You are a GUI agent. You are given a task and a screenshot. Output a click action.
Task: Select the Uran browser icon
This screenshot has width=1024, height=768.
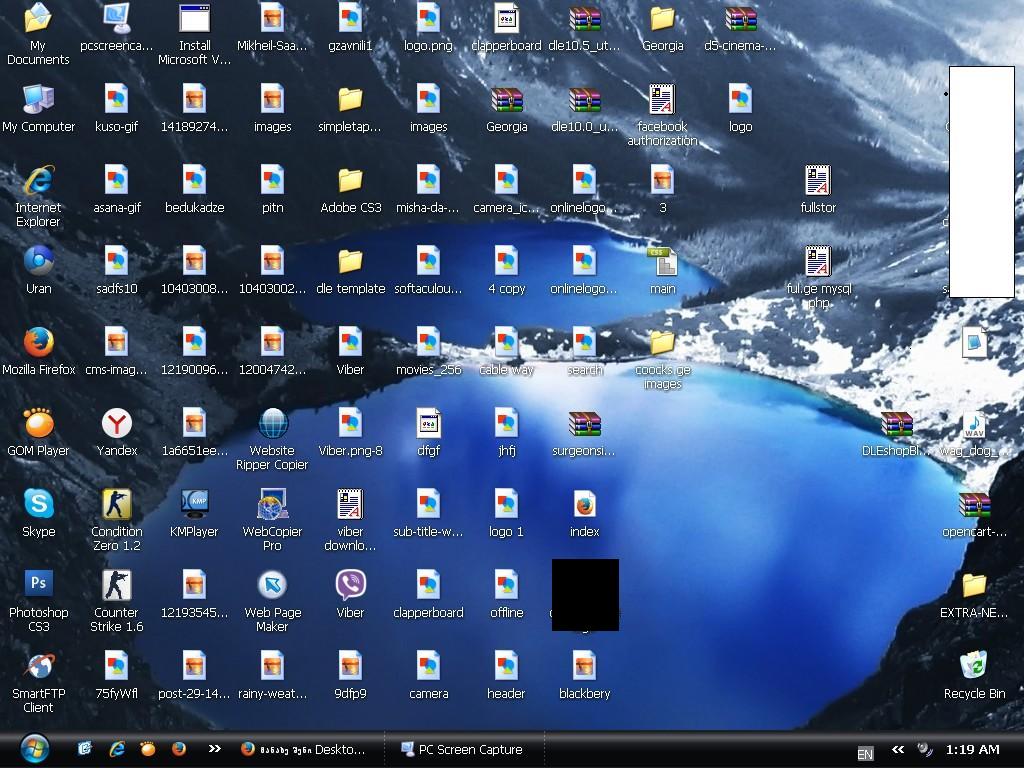tap(39, 262)
